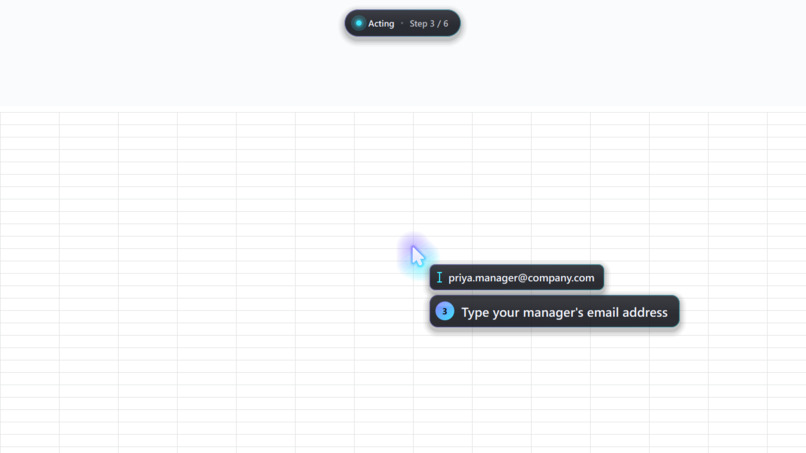
Task: Click the 'Step 3 / 6' progress text
Action: (429, 24)
